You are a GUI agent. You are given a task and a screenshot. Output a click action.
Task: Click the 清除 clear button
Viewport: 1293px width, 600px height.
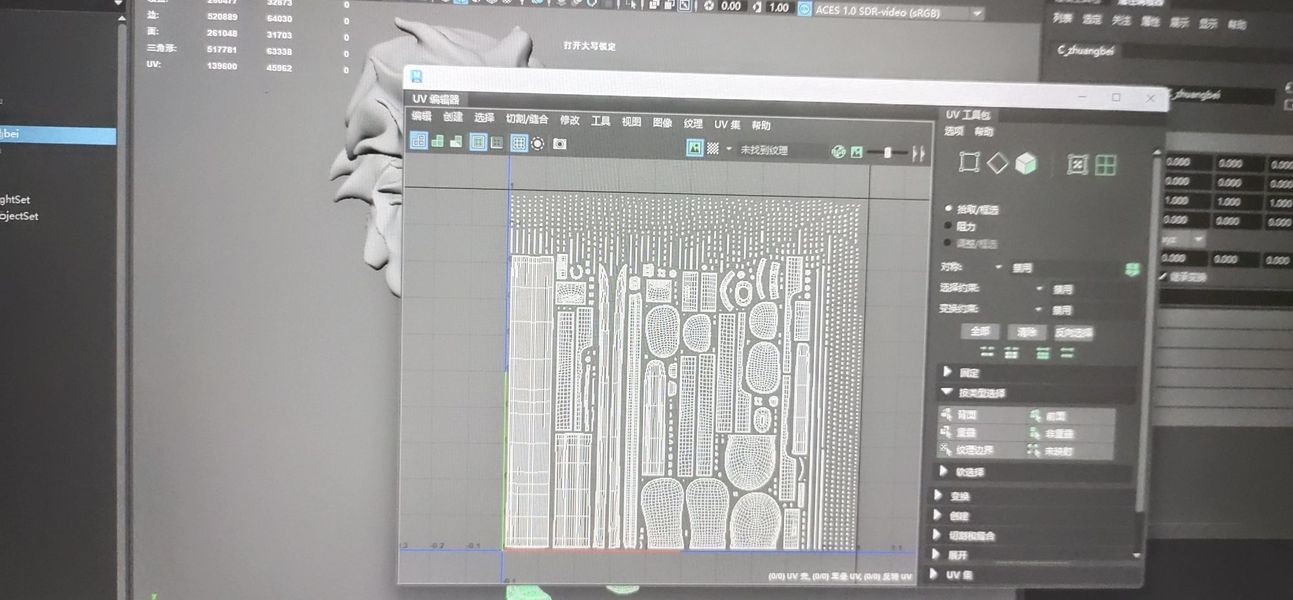[x=1026, y=332]
